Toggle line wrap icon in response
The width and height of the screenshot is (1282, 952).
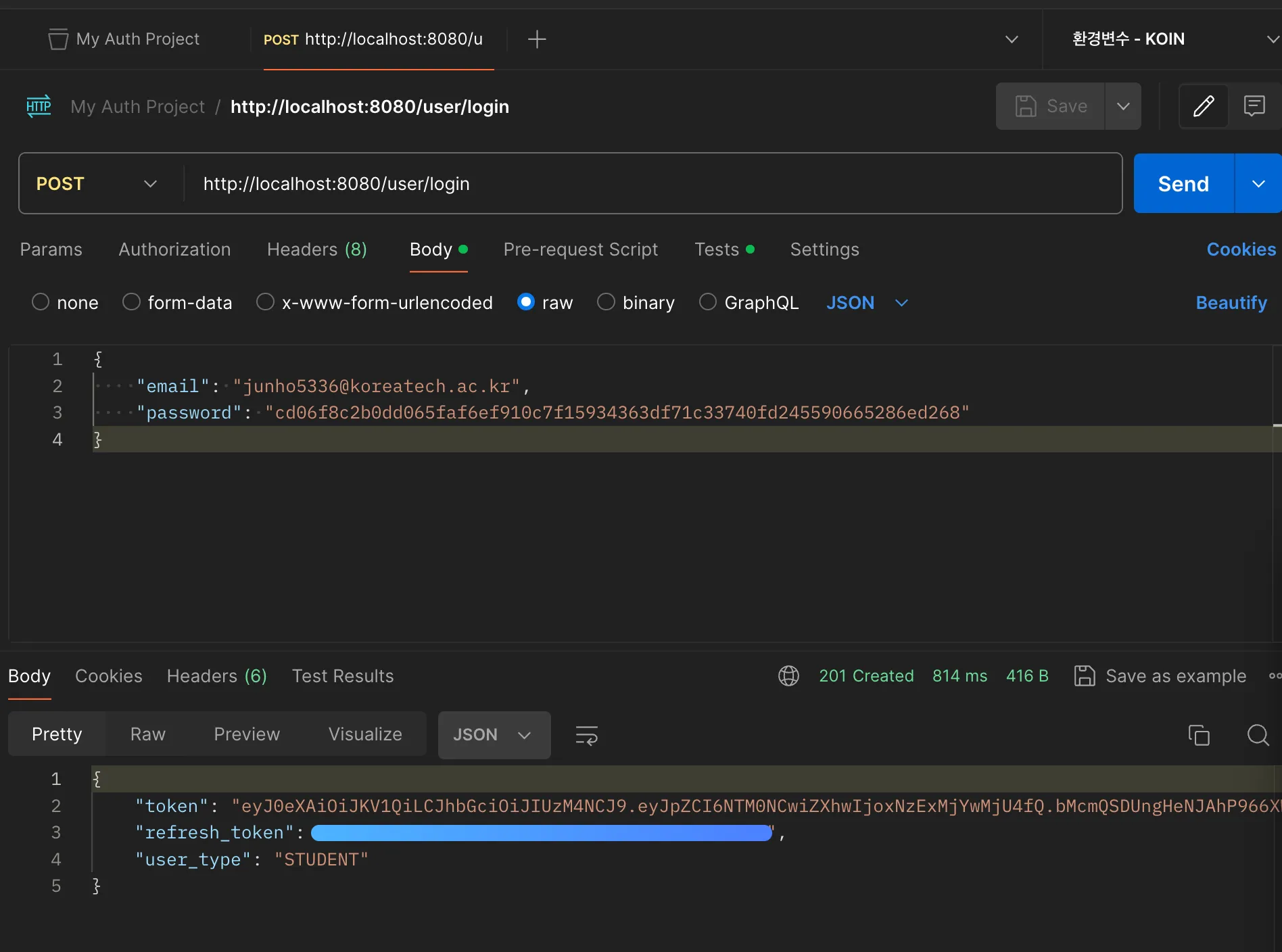pos(586,735)
